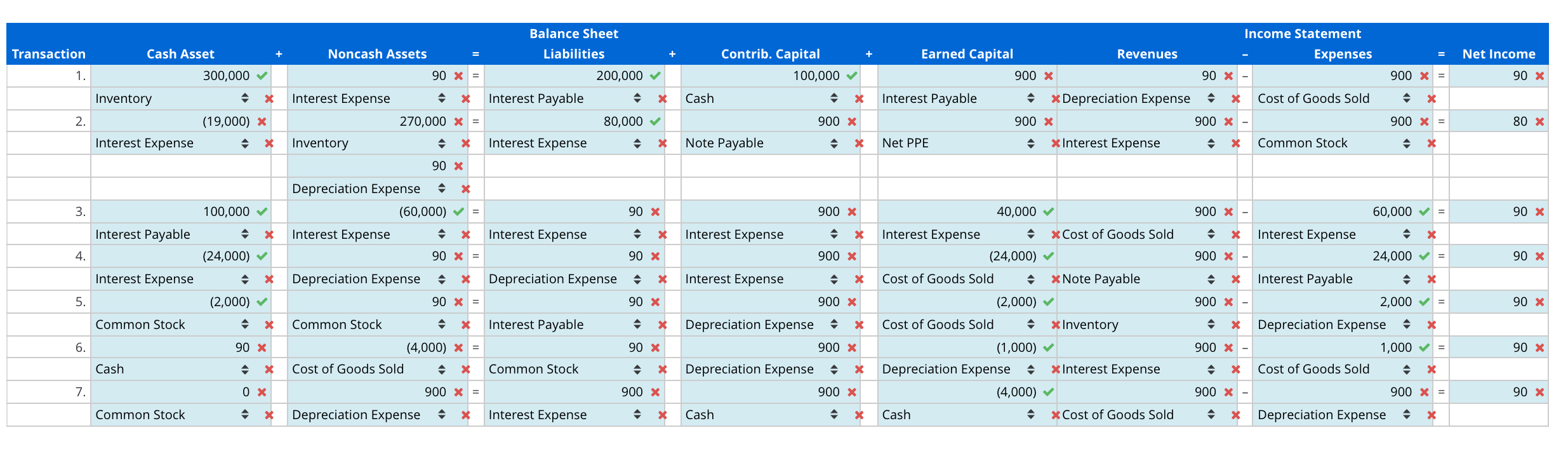
Task: Open transaction 6 Revenues dropdown showing Interest Expense
Action: click(x=1139, y=369)
